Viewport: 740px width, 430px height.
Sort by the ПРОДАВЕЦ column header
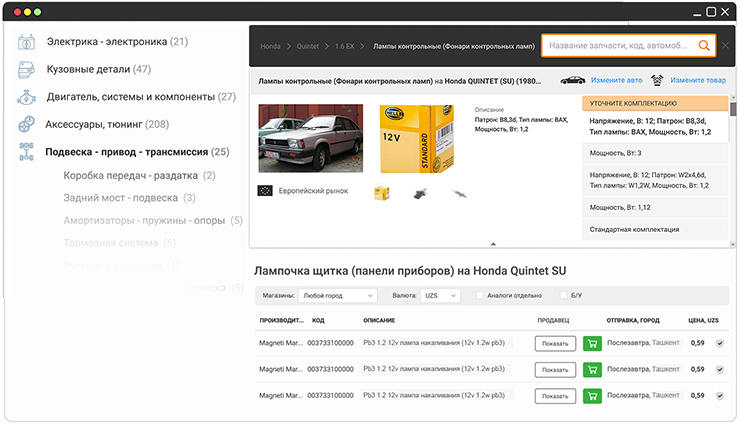[553, 320]
